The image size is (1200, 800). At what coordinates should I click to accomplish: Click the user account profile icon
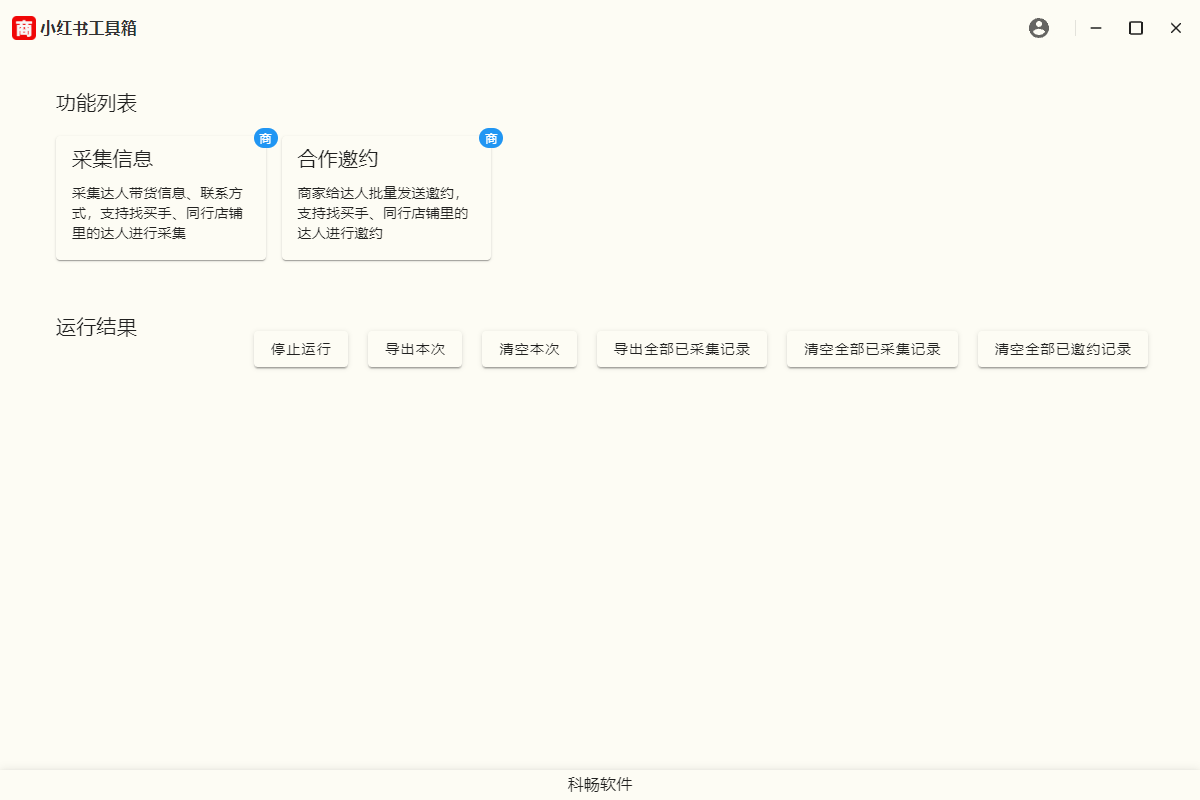1039,28
